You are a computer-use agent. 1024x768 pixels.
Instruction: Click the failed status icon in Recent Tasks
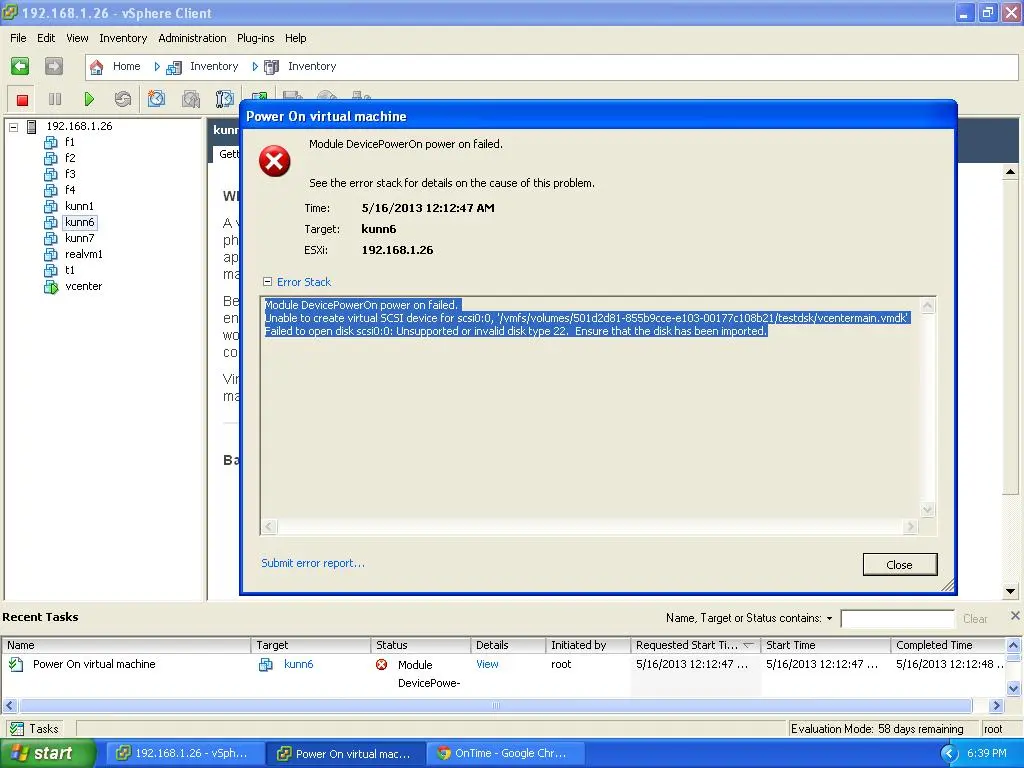381,665
